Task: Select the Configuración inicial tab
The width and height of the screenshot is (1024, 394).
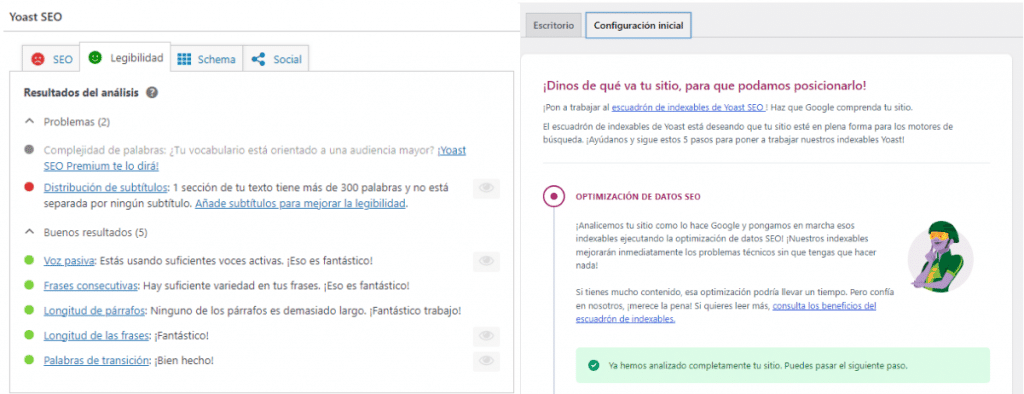Action: [638, 26]
